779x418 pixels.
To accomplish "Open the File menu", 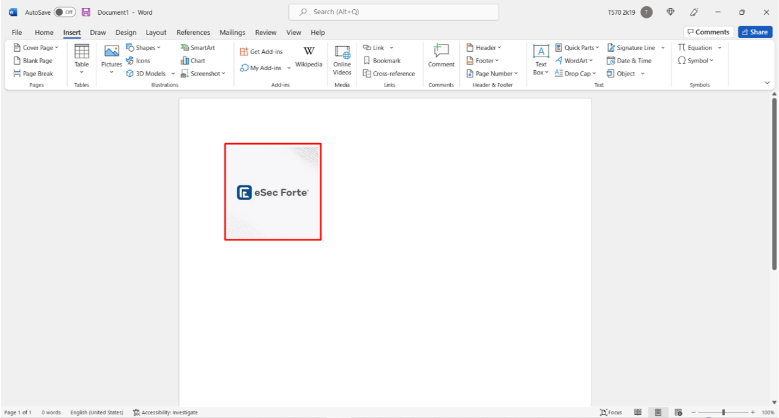I will pyautogui.click(x=17, y=32).
